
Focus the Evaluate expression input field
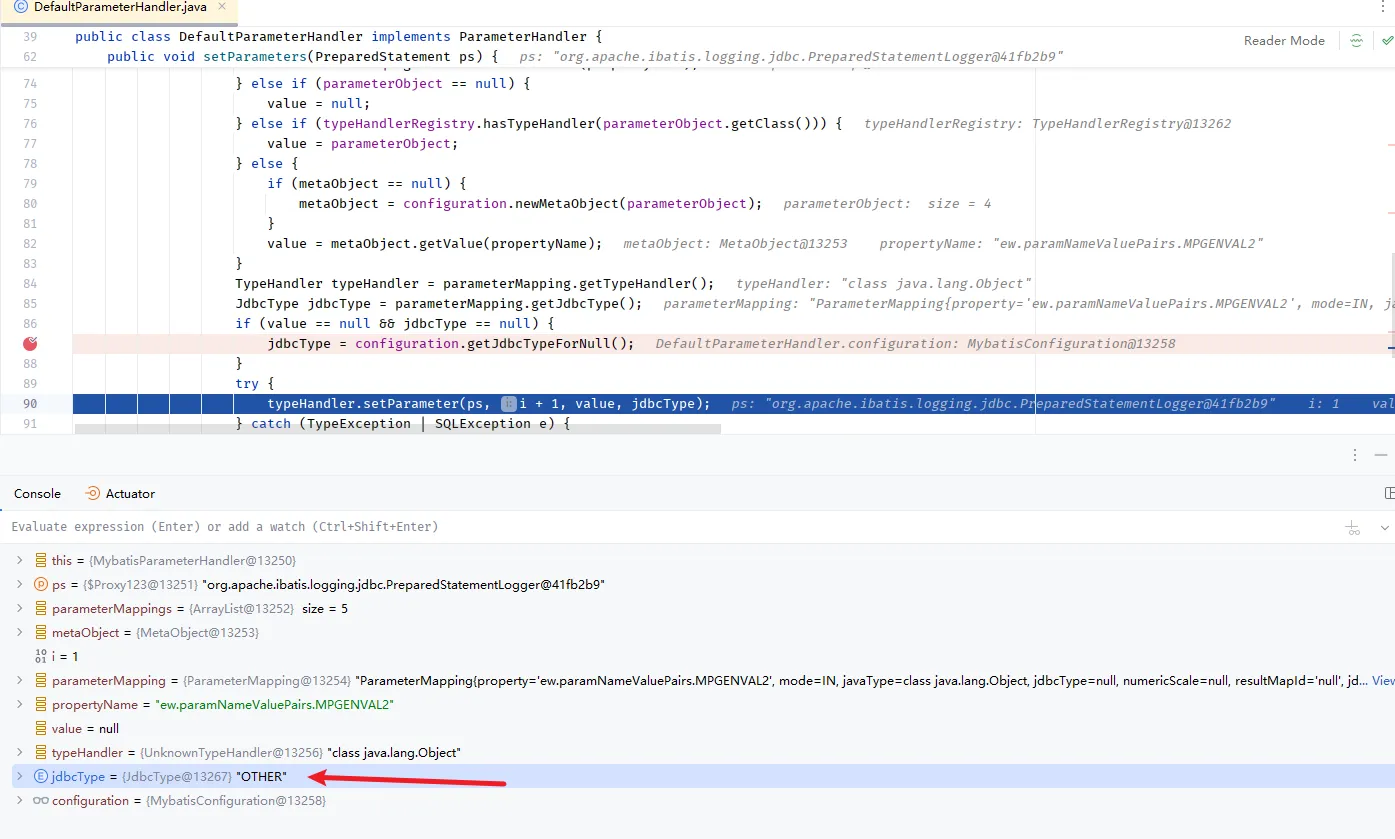click(x=670, y=527)
